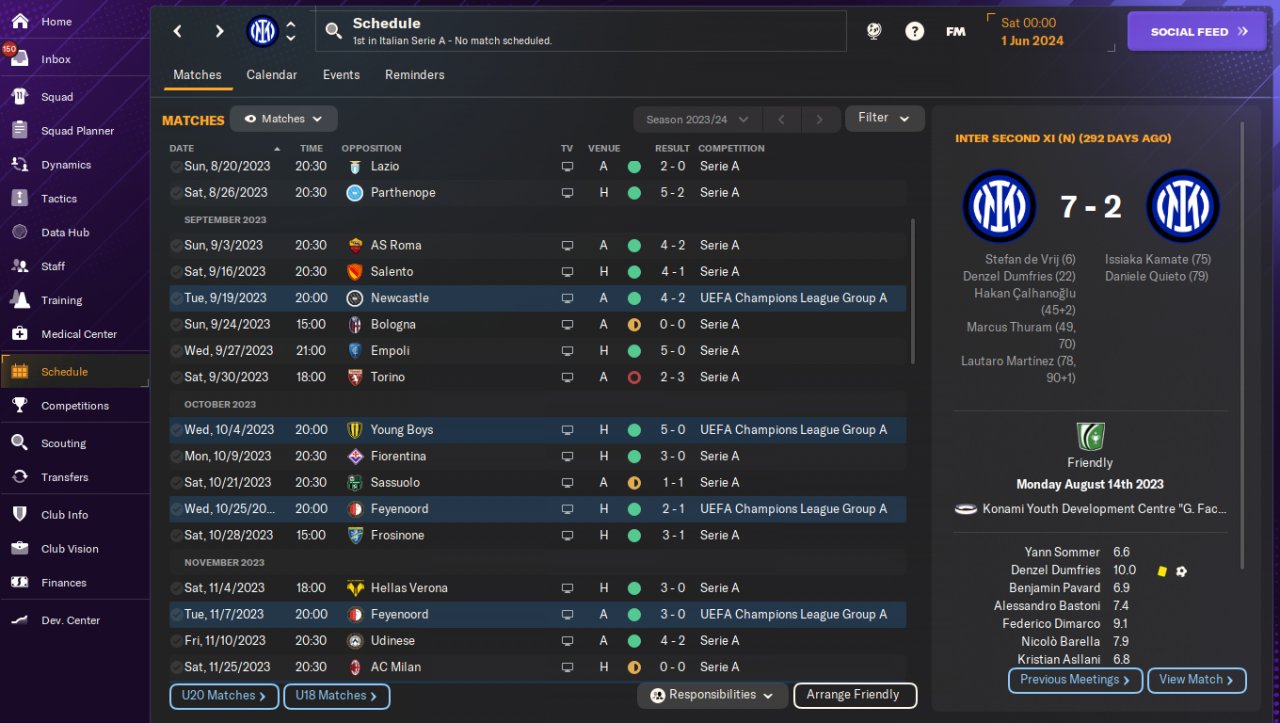Image resolution: width=1280 pixels, height=723 pixels.
Task: Switch to the Calendar tab
Action: [271, 75]
